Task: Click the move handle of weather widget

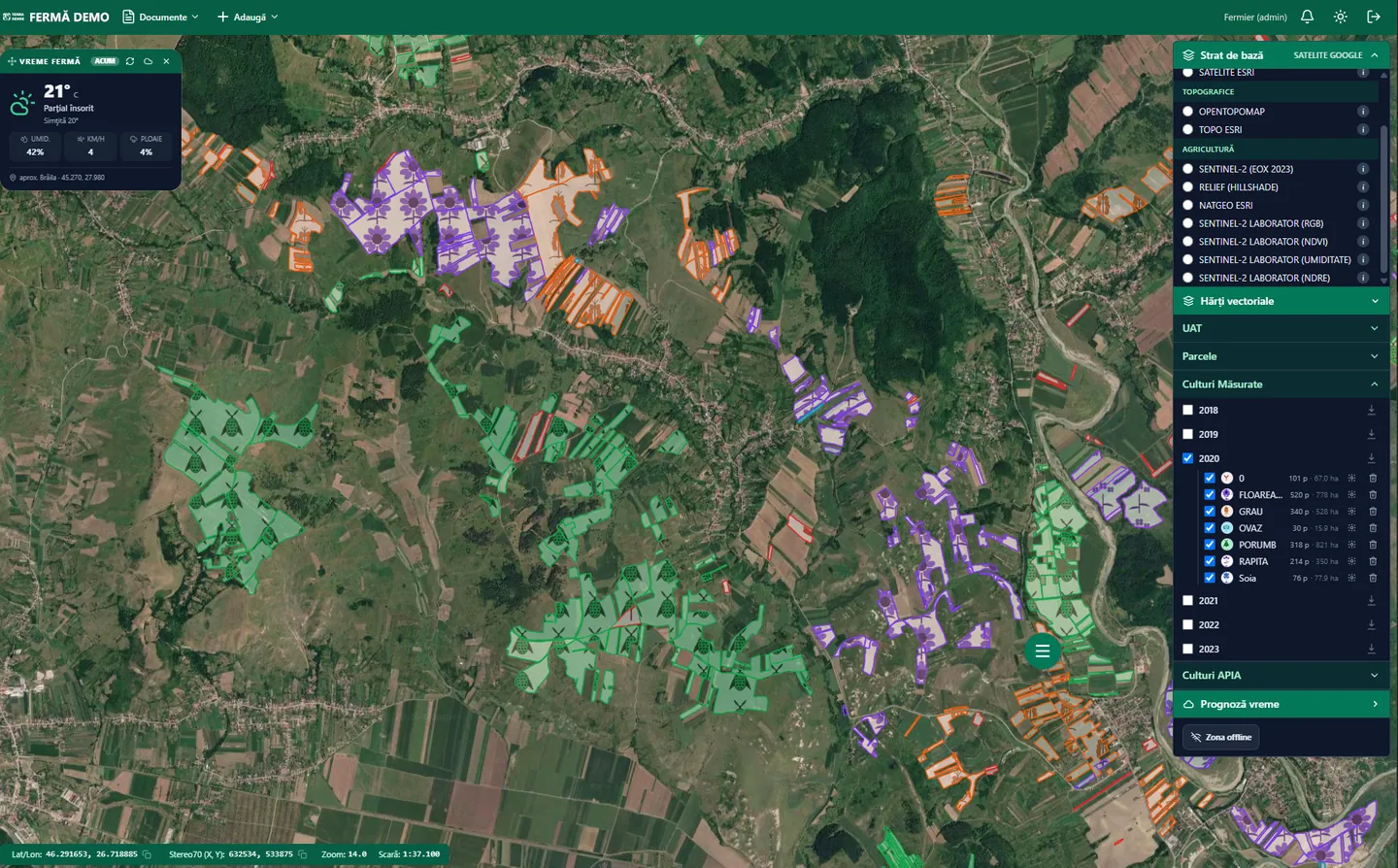Action: pyautogui.click(x=12, y=61)
